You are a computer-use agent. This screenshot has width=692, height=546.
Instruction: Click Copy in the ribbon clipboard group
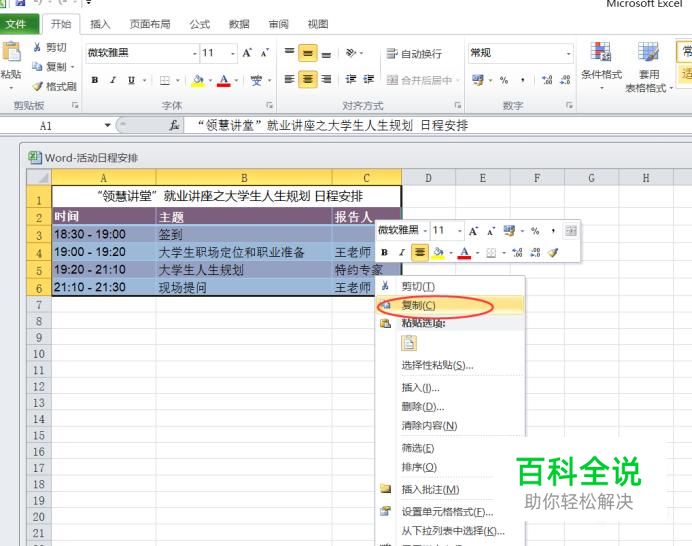[51, 67]
